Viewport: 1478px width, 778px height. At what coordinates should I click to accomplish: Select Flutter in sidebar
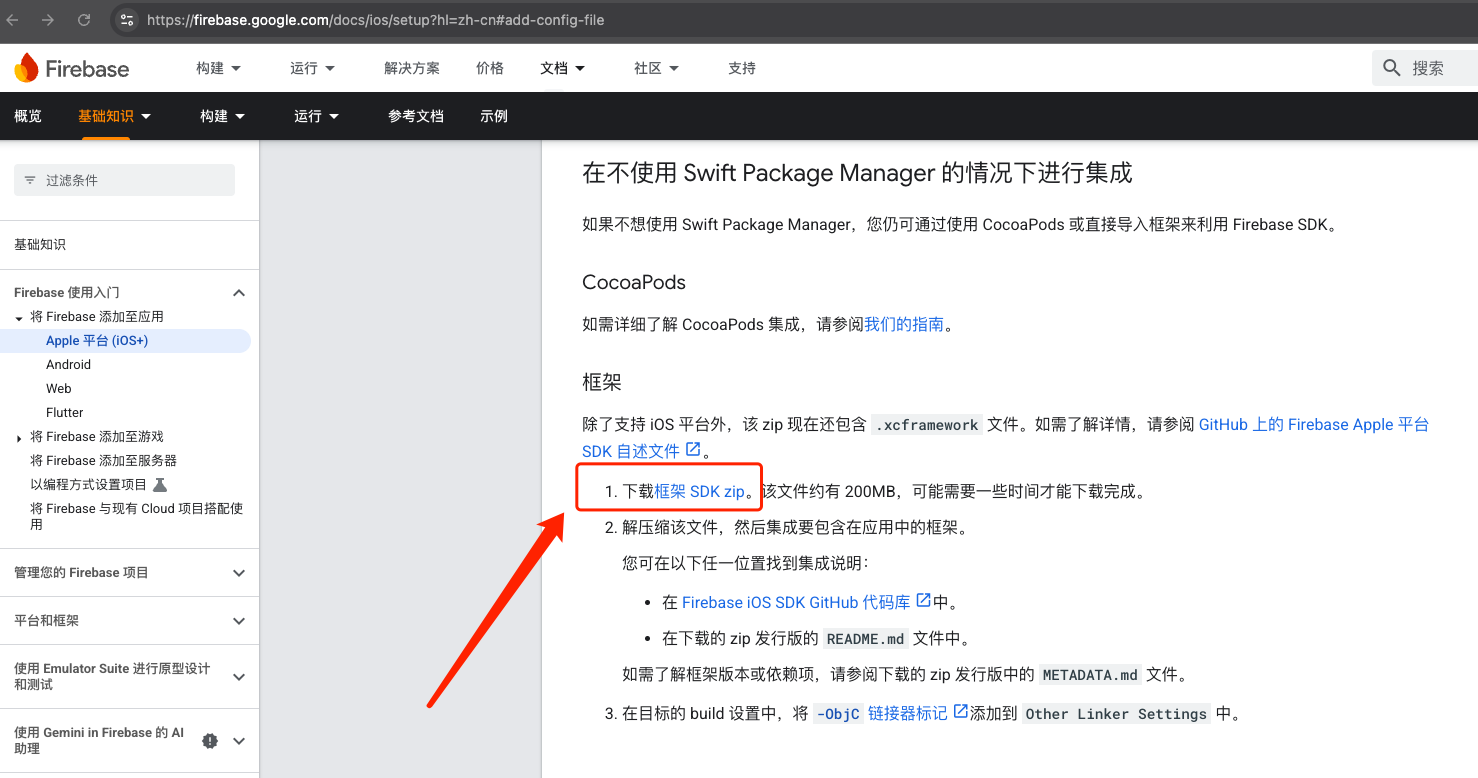click(x=65, y=413)
